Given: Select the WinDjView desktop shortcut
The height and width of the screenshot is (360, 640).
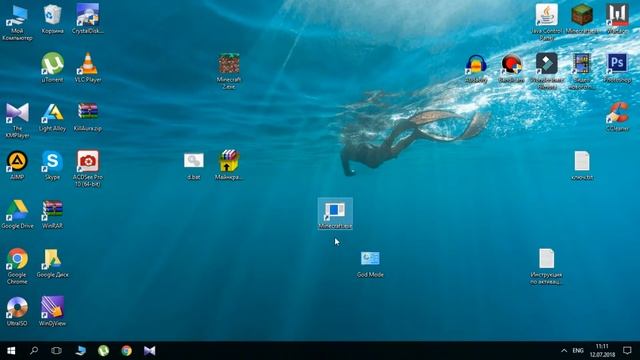Looking at the screenshot, I should pos(53,311).
